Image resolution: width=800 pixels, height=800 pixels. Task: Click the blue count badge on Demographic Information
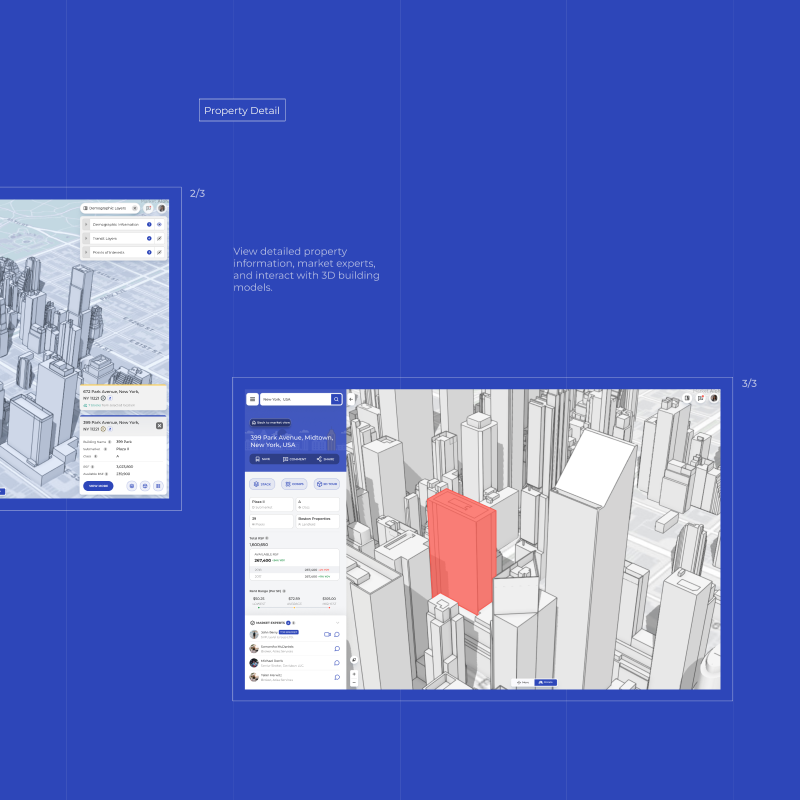(149, 224)
